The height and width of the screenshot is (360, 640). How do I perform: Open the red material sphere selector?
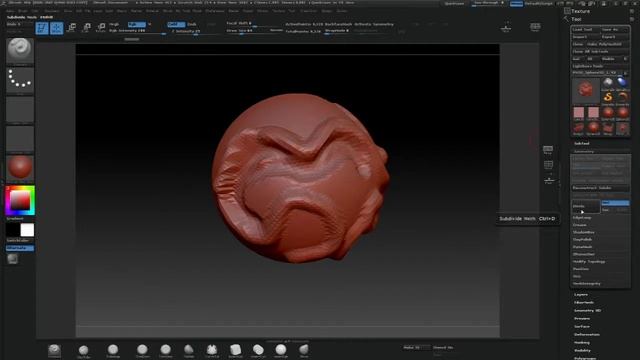tap(20, 169)
